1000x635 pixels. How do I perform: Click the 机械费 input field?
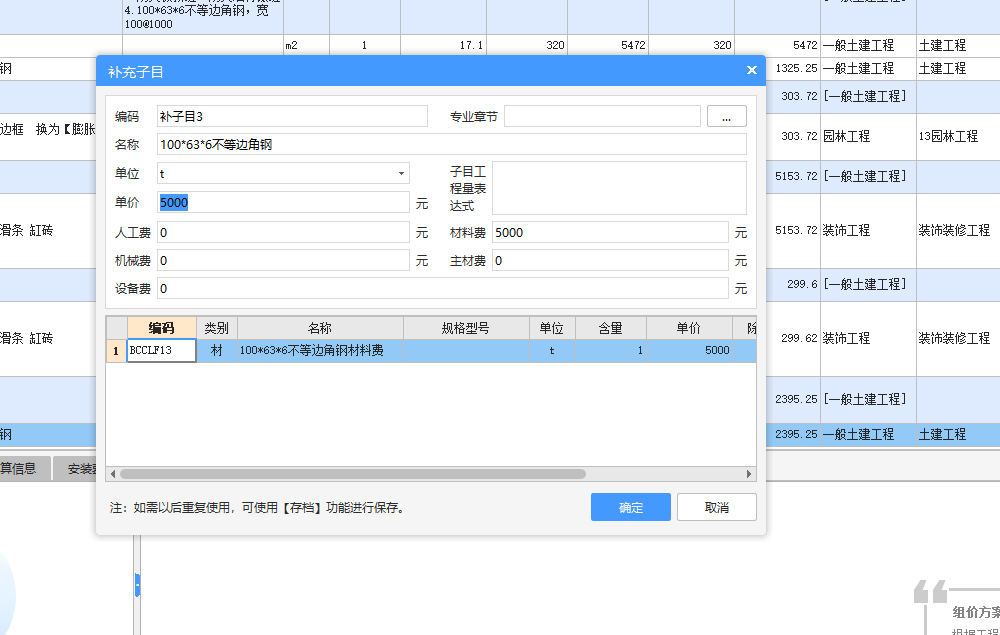(x=283, y=260)
